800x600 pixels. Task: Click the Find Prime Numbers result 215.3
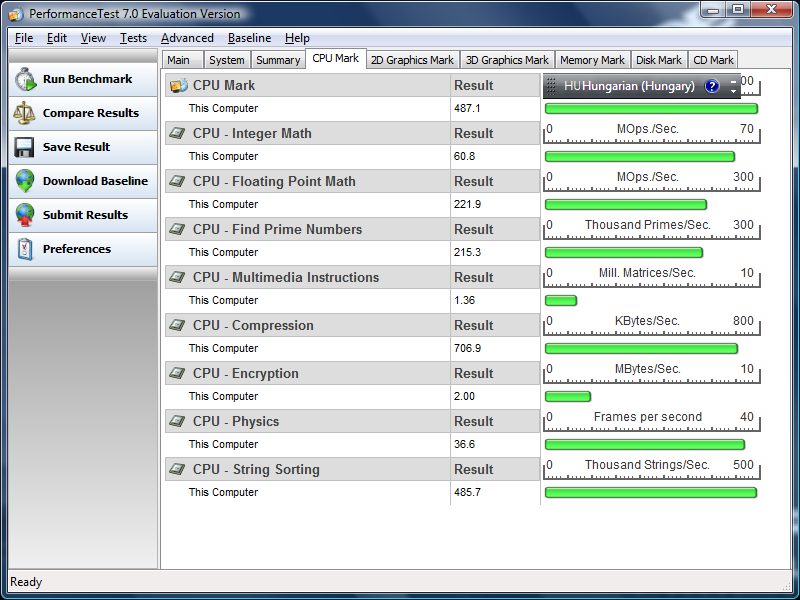coord(467,253)
